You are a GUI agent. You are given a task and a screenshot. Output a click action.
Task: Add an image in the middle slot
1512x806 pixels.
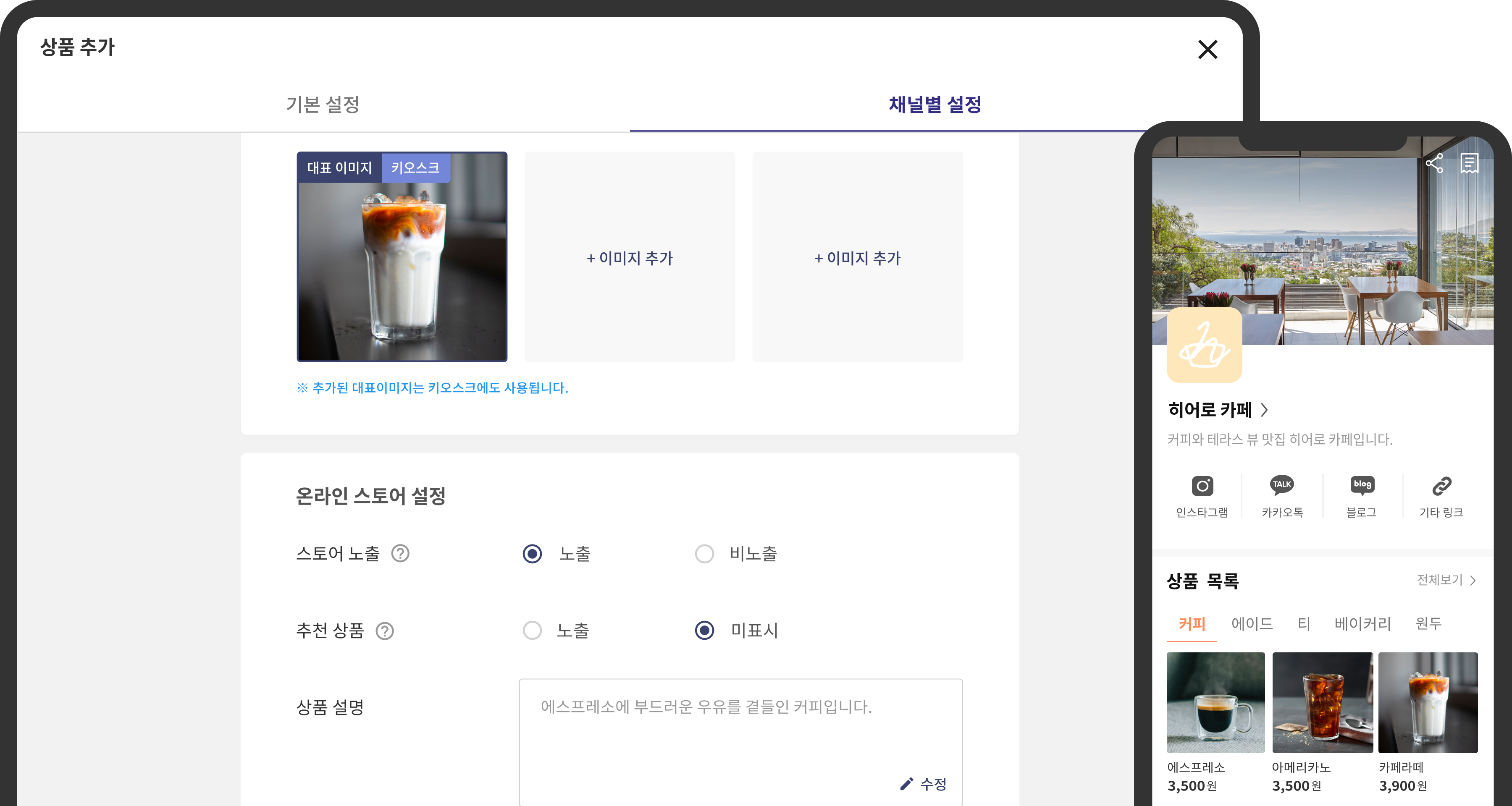pos(629,257)
